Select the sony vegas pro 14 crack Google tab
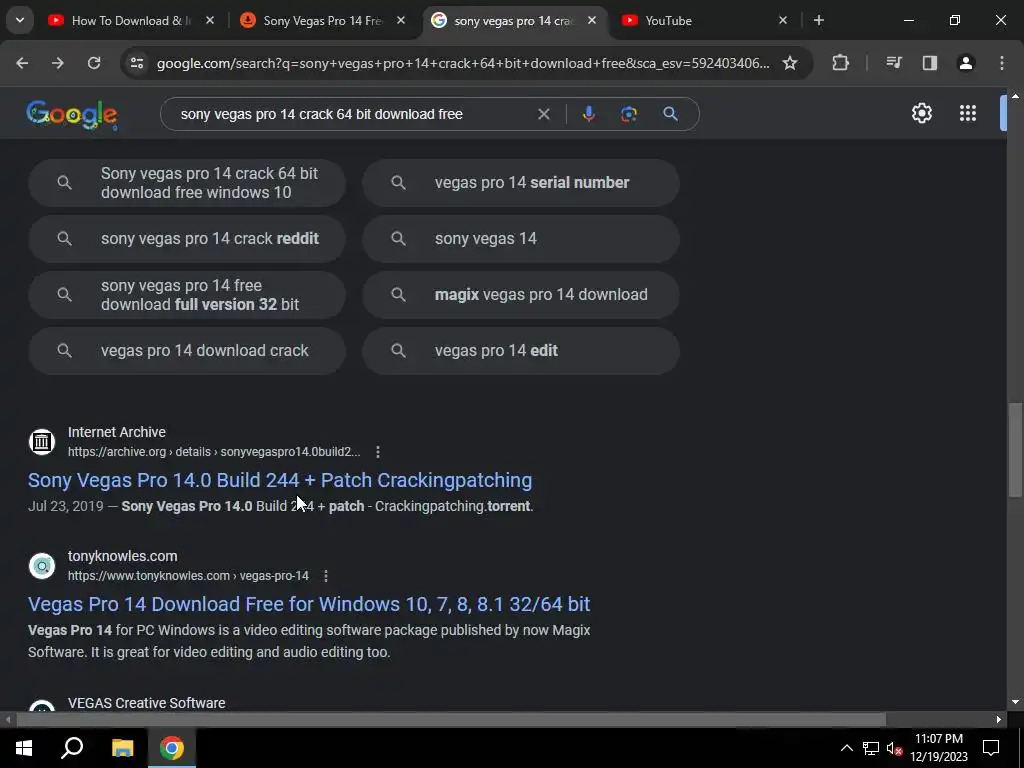Screen dimensions: 1024x768 [515, 21]
